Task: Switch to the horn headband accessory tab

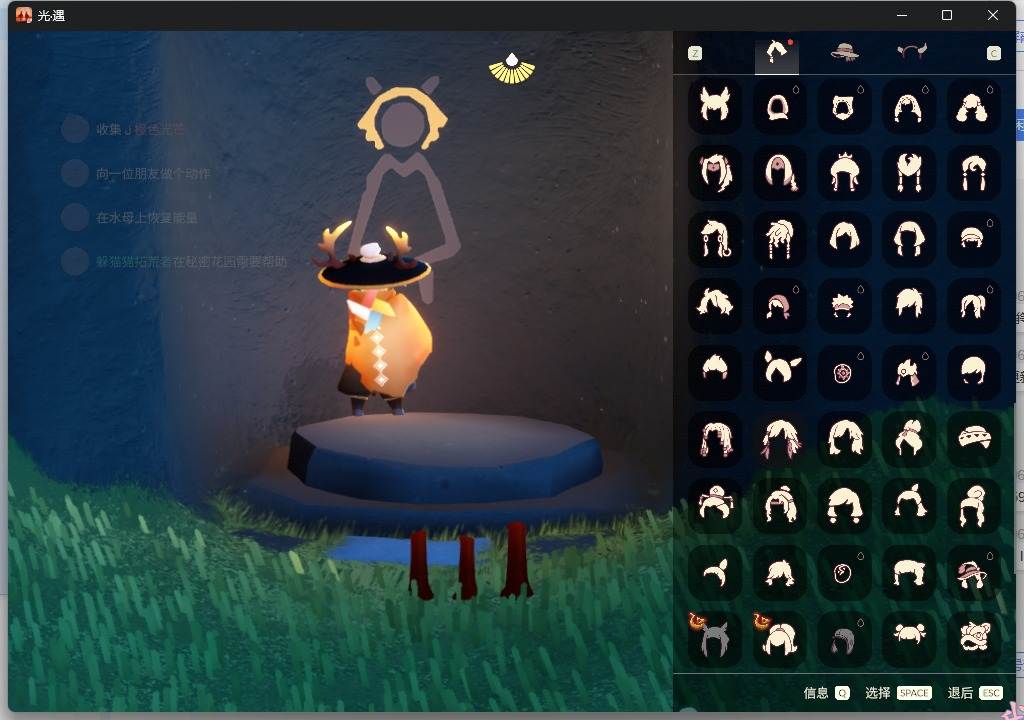Action: tap(911, 51)
